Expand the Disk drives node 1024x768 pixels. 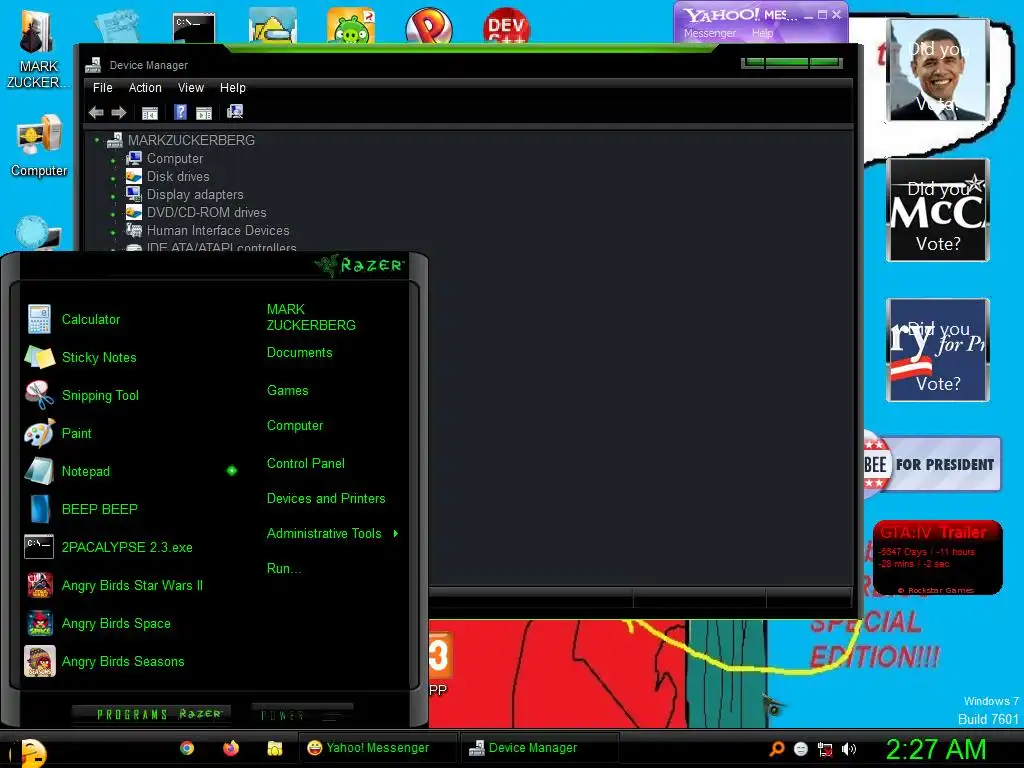[113, 178]
